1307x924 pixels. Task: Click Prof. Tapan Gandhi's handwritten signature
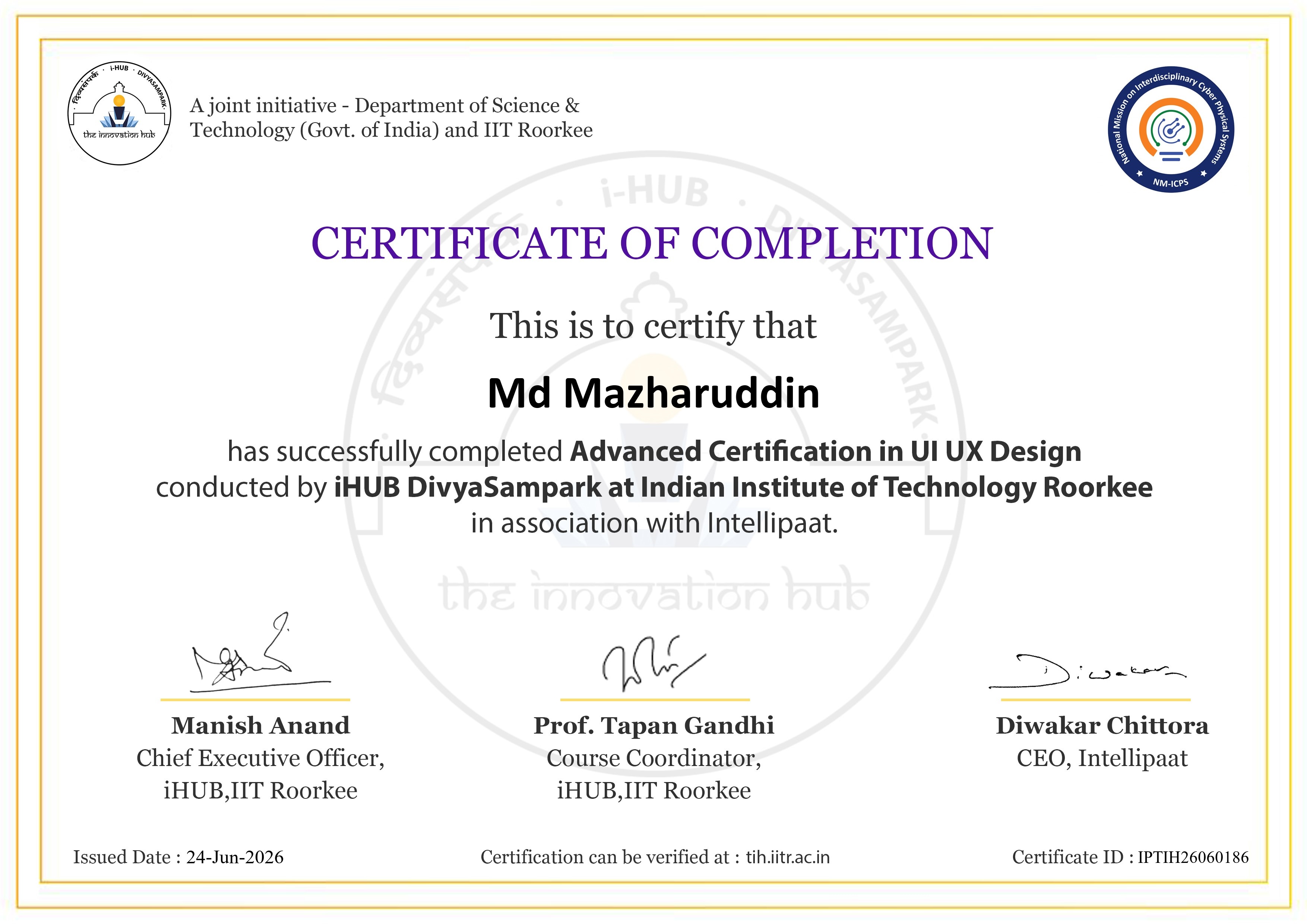653,663
